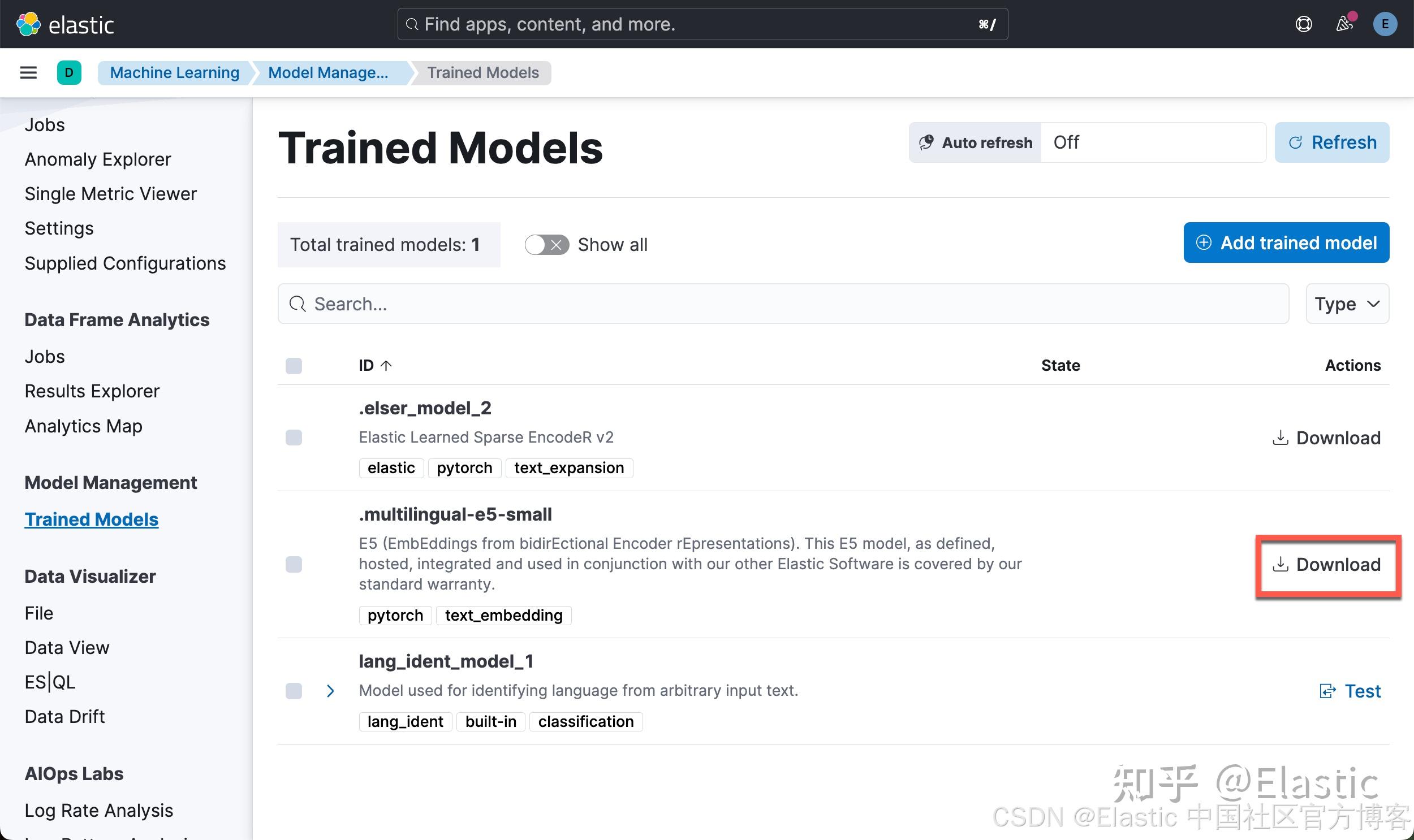Enable the Show all toggle

click(545, 245)
